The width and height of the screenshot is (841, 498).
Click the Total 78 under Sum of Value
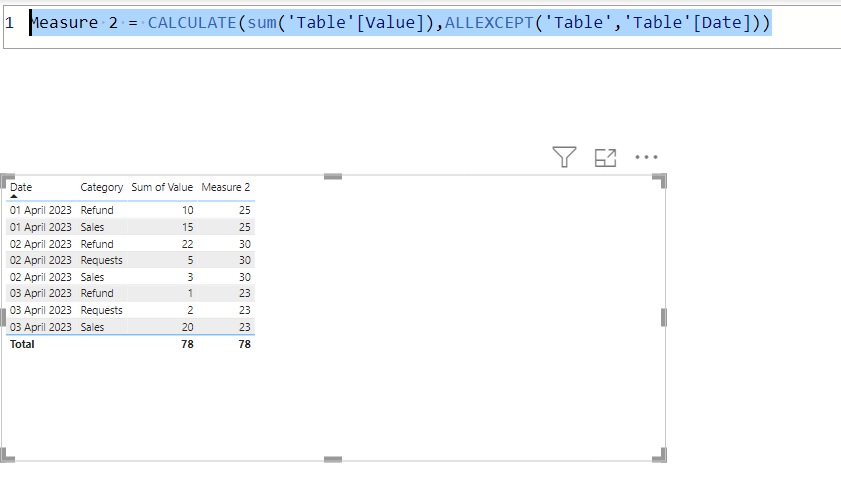pos(187,345)
